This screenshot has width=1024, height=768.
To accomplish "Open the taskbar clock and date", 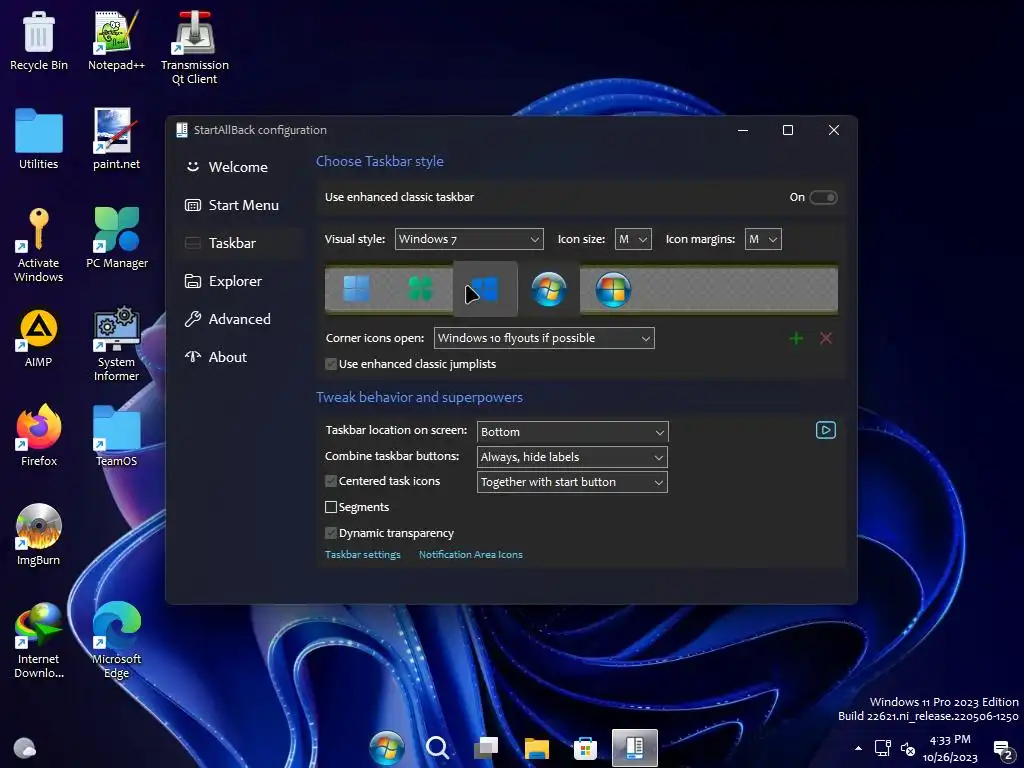I will pyautogui.click(x=950, y=748).
